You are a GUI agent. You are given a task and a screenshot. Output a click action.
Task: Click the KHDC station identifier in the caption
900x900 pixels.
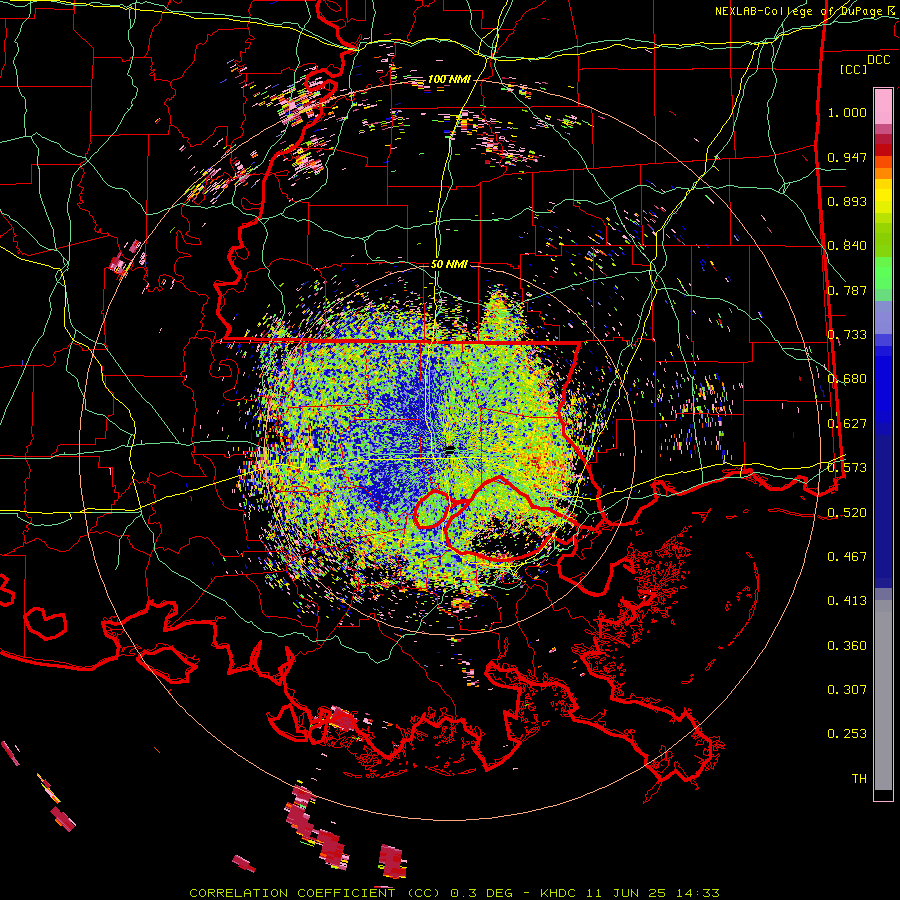(560, 893)
